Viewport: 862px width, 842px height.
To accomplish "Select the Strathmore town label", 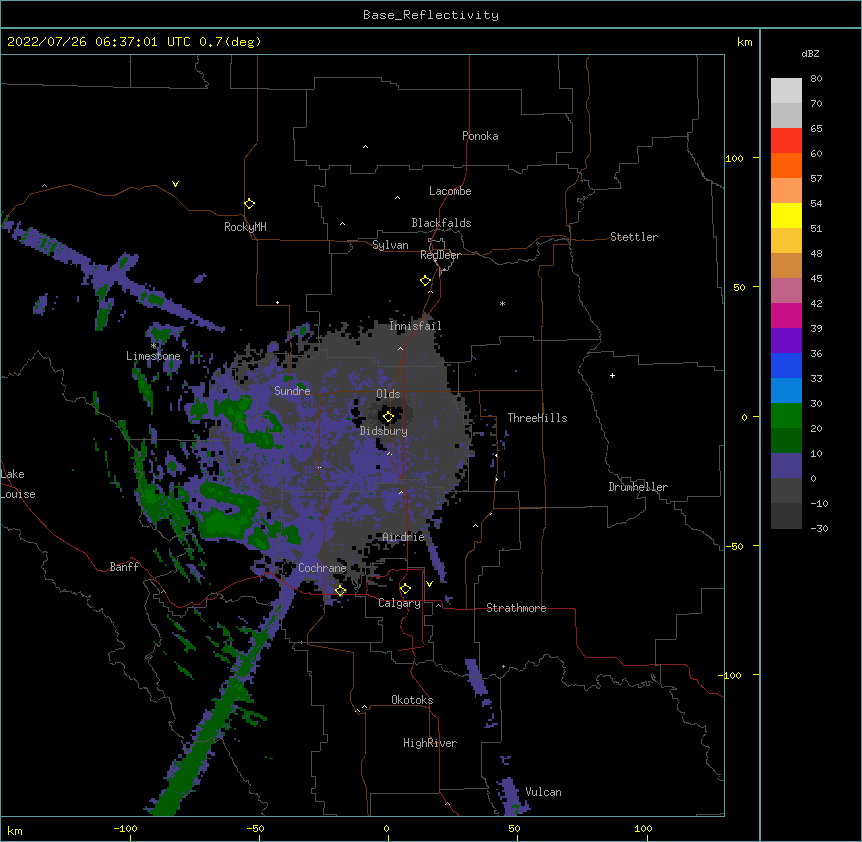I will coord(516,608).
